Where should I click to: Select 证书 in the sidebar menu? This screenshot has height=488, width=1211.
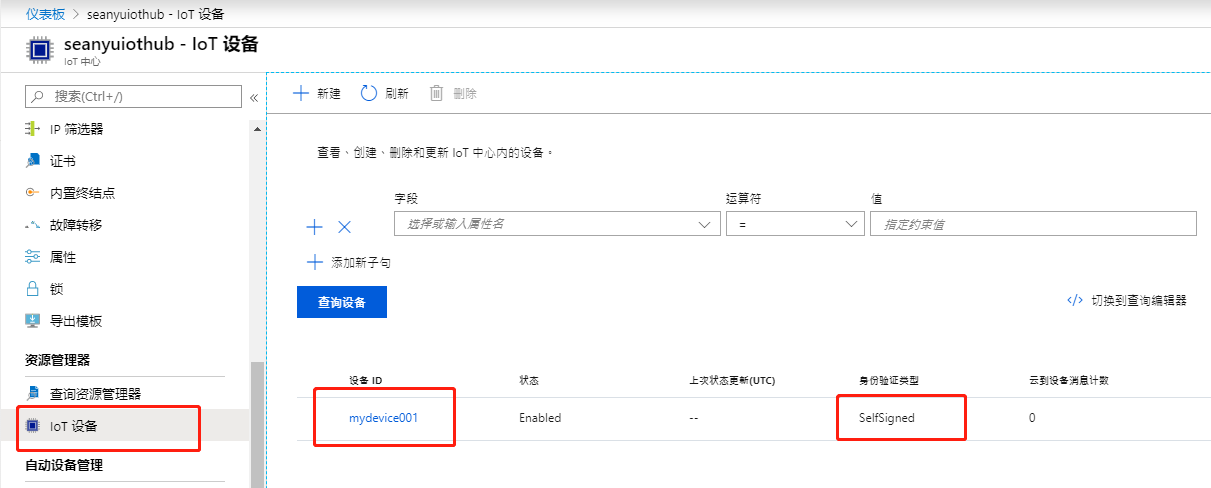click(x=62, y=161)
